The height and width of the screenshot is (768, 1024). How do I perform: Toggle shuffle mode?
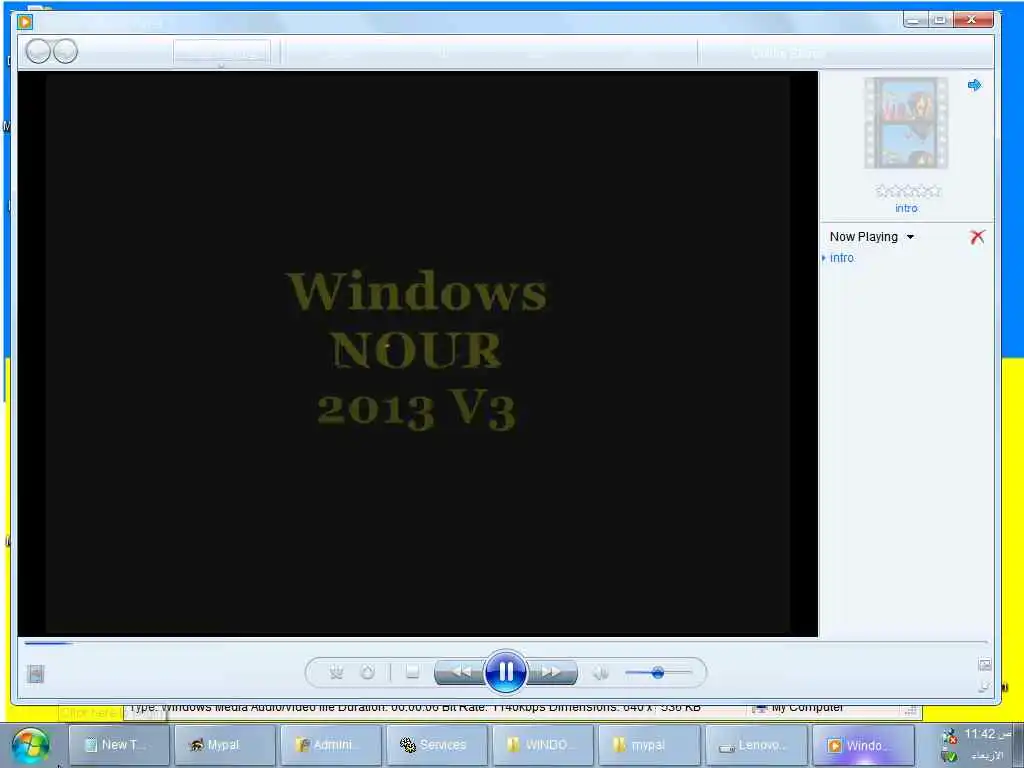336,672
